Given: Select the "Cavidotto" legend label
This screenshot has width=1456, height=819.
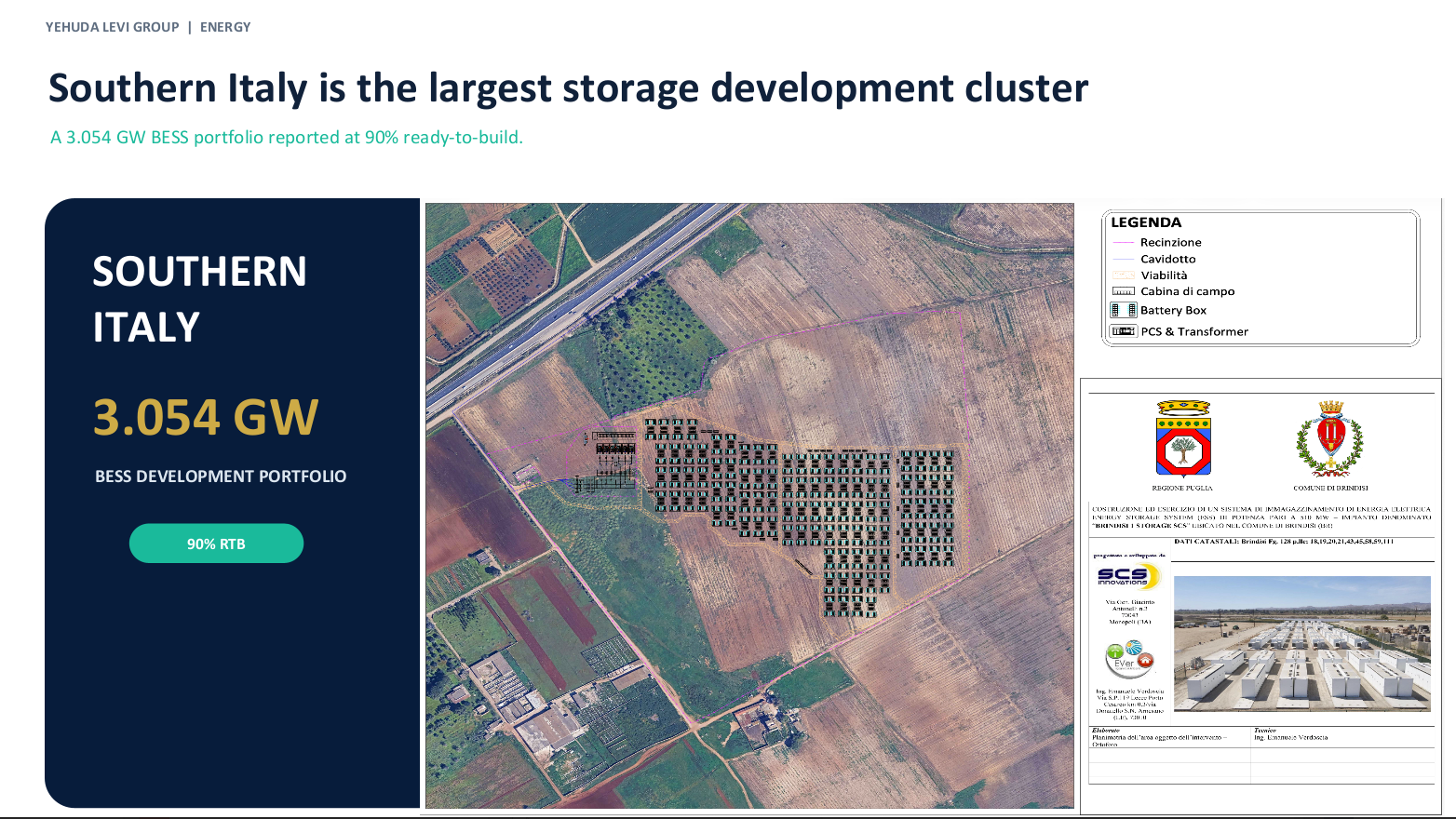Looking at the screenshot, I should (1168, 259).
